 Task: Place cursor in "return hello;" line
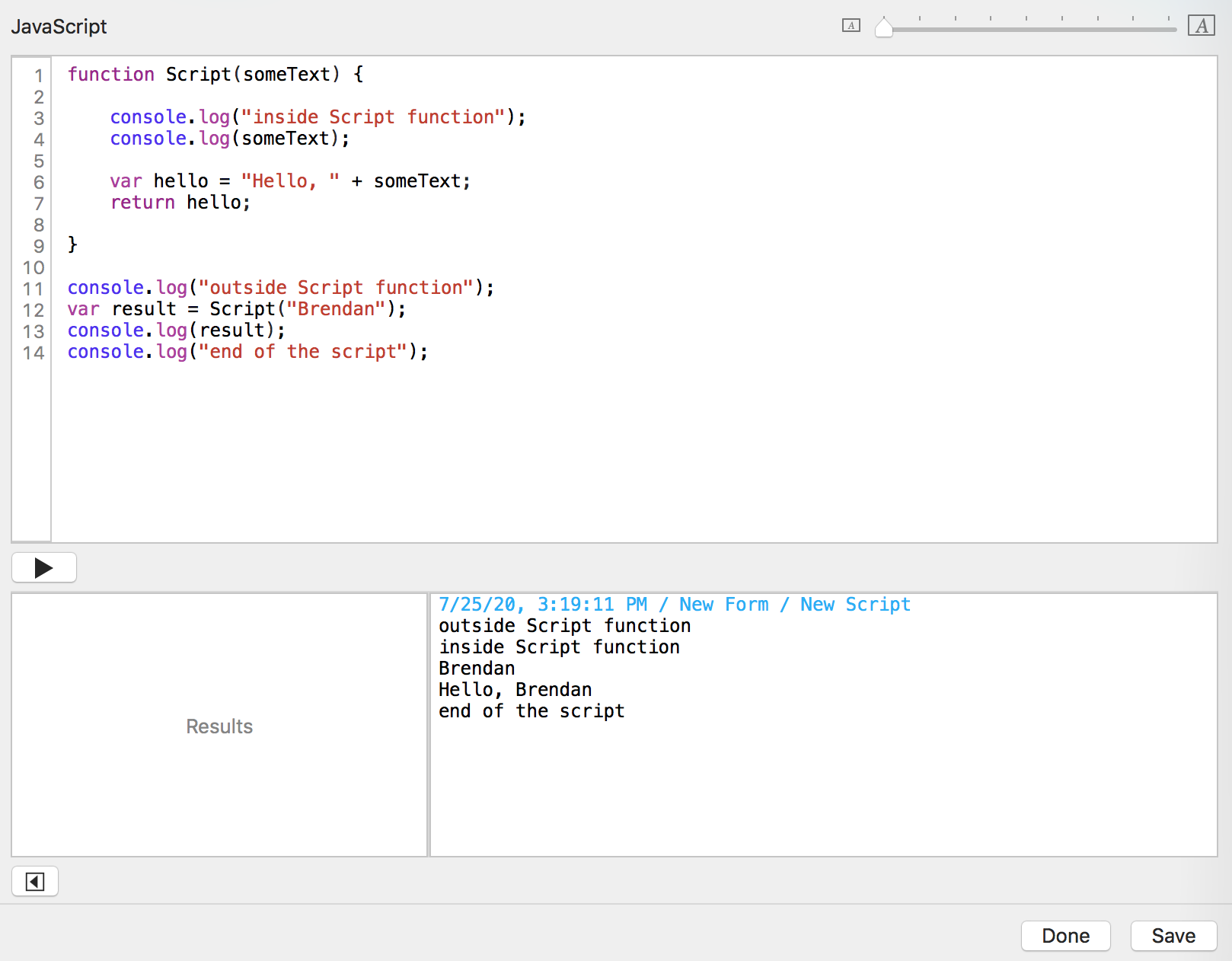[x=180, y=203]
